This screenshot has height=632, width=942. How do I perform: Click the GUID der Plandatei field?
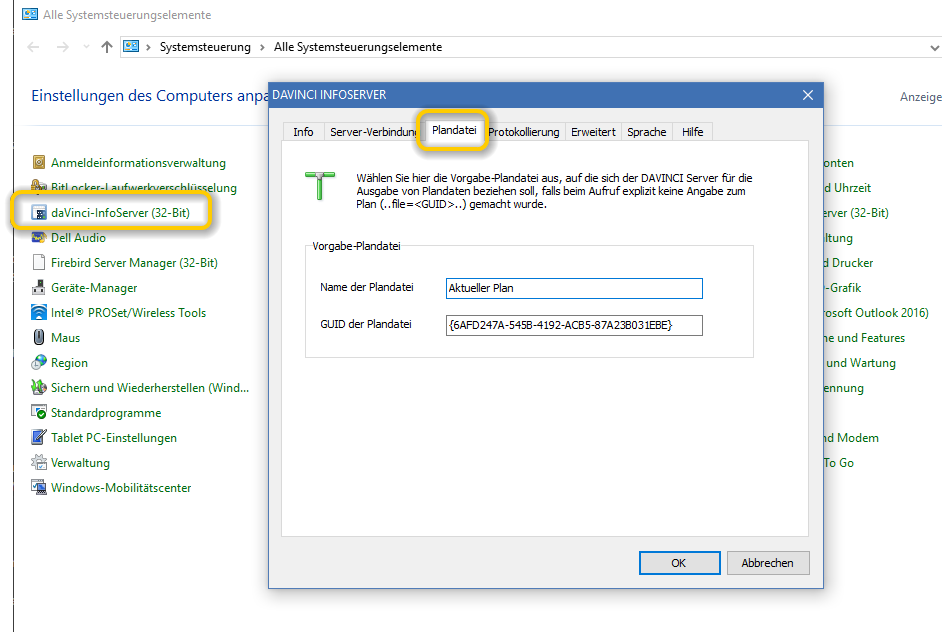coord(574,325)
